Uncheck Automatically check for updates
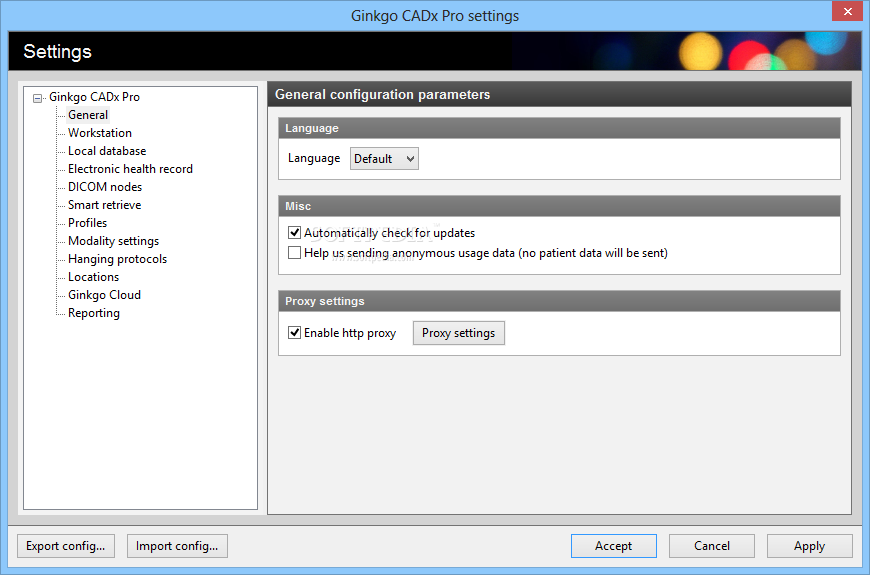 pos(294,233)
